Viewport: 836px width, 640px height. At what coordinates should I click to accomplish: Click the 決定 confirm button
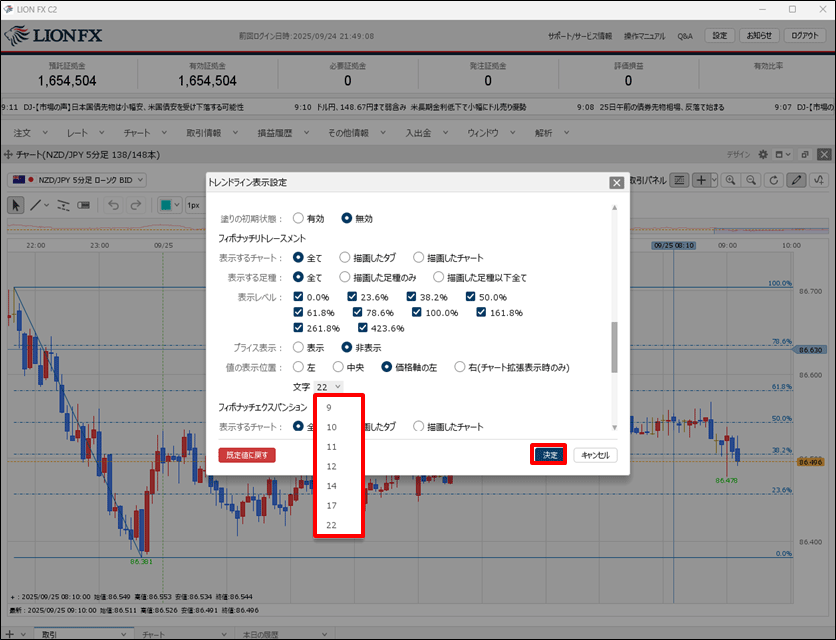coord(549,455)
